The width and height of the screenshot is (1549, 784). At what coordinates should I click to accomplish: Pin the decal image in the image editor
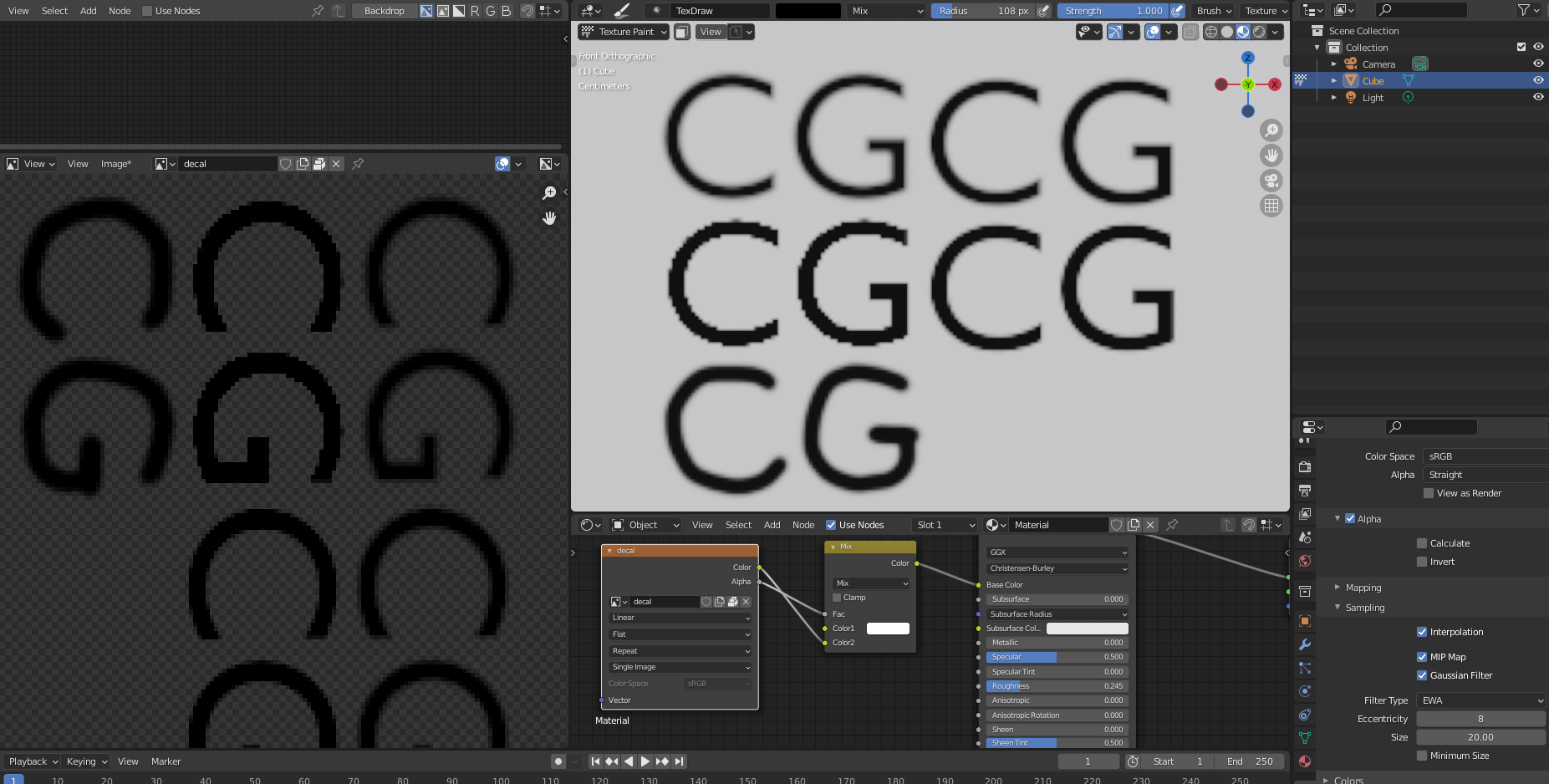pos(357,164)
